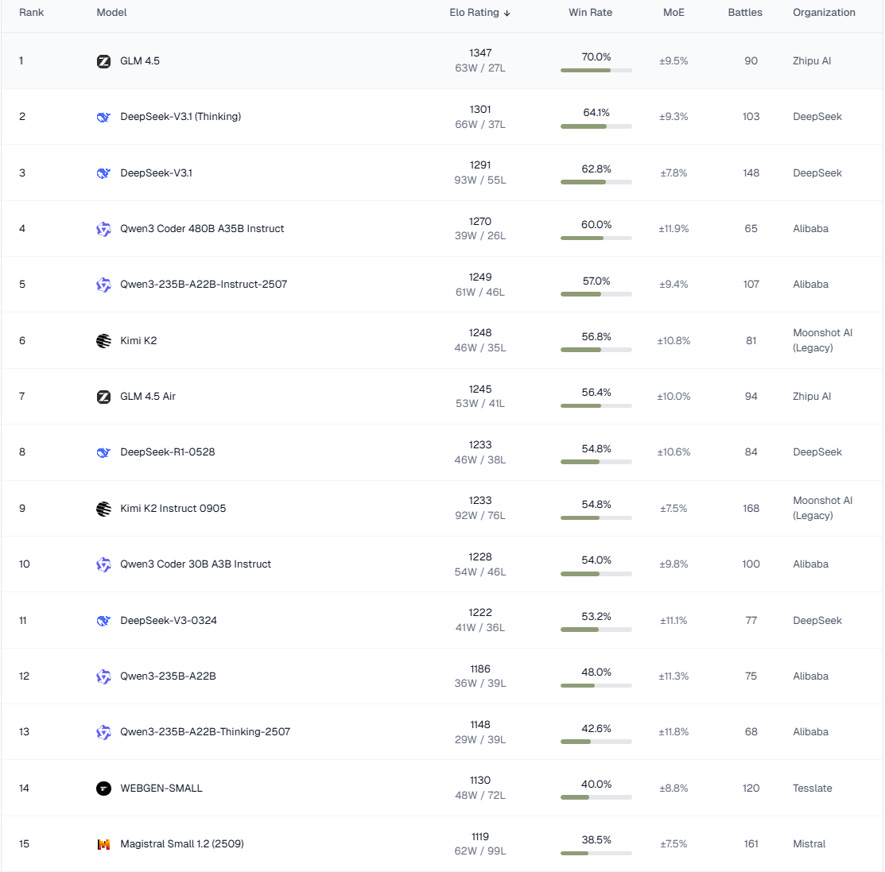885x872 pixels.
Task: Click the 120 battles count
Action: click(x=751, y=788)
